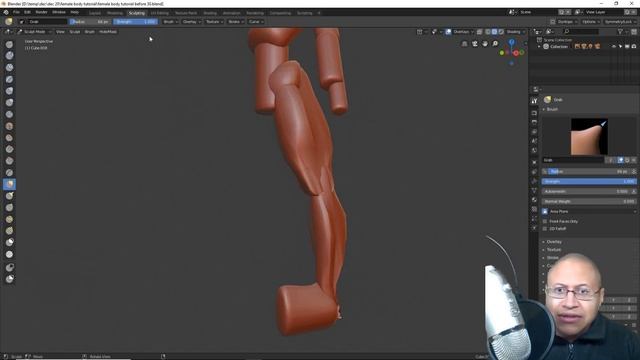The width and height of the screenshot is (640, 360).
Task: Open the Options button in header
Action: [x=591, y=22]
